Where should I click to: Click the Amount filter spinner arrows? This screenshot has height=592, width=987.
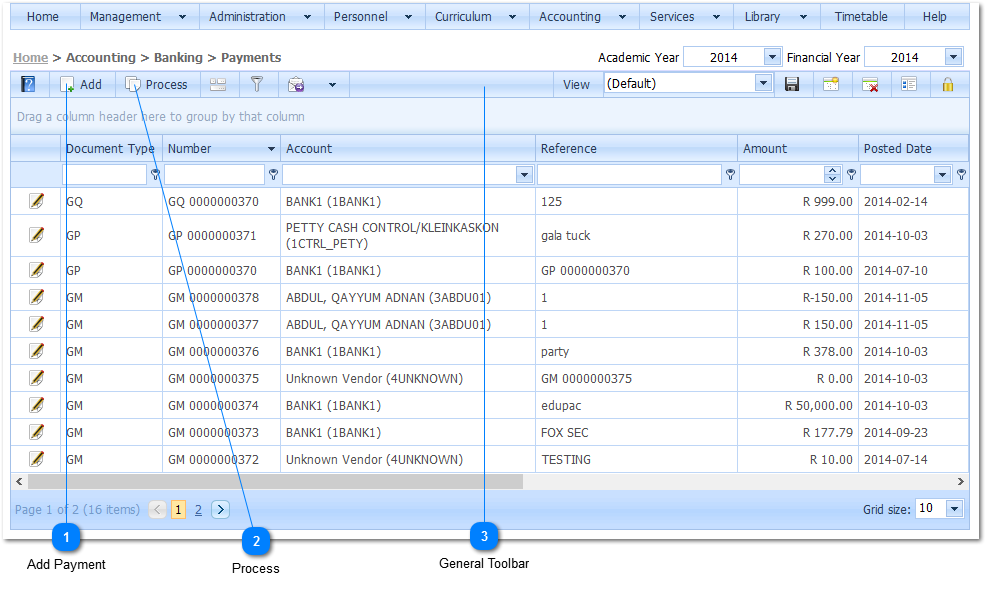(x=832, y=174)
